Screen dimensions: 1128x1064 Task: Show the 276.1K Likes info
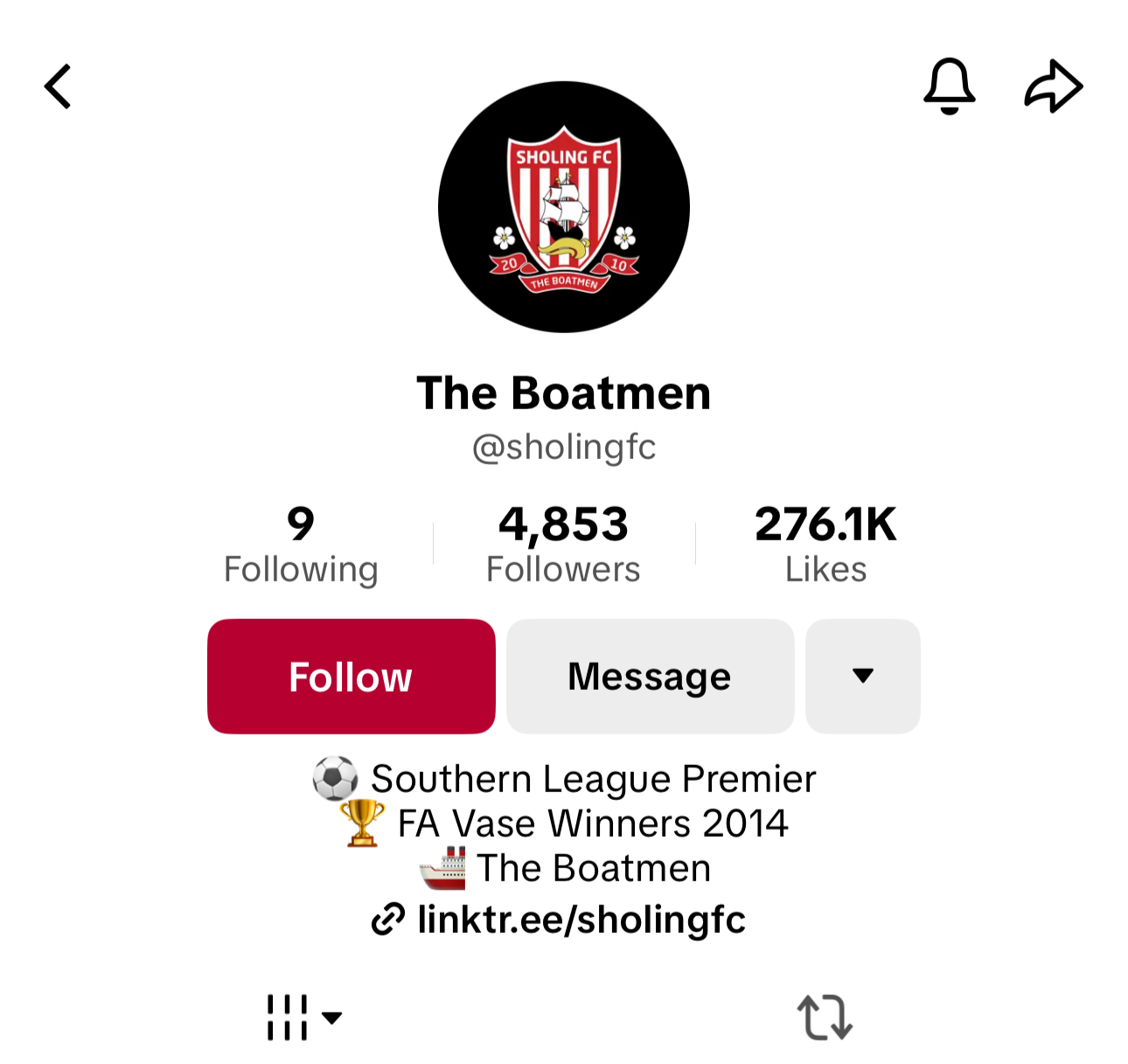[825, 545]
